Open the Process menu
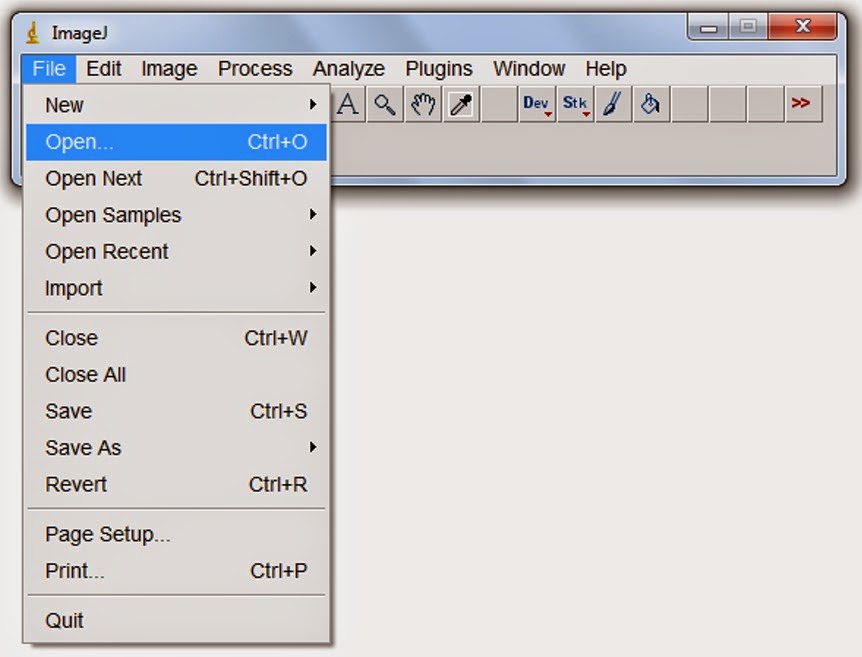This screenshot has width=862, height=657. point(255,69)
